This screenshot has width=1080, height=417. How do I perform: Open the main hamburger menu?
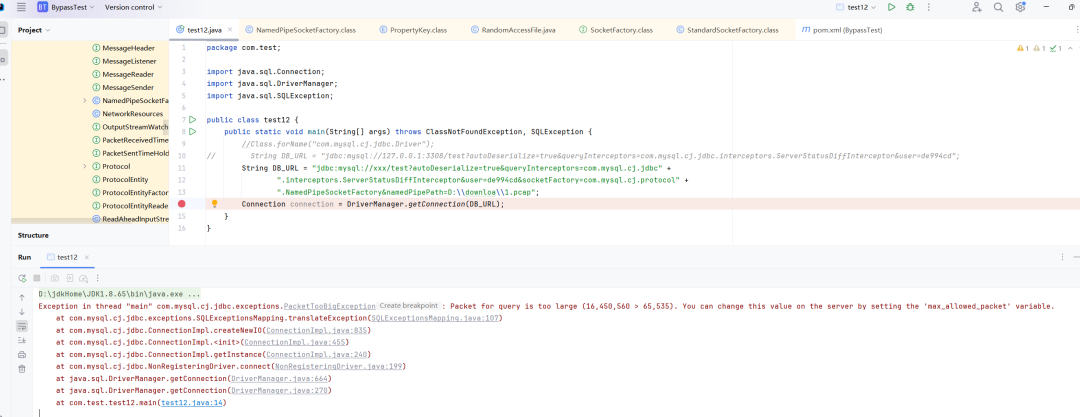[21, 7]
